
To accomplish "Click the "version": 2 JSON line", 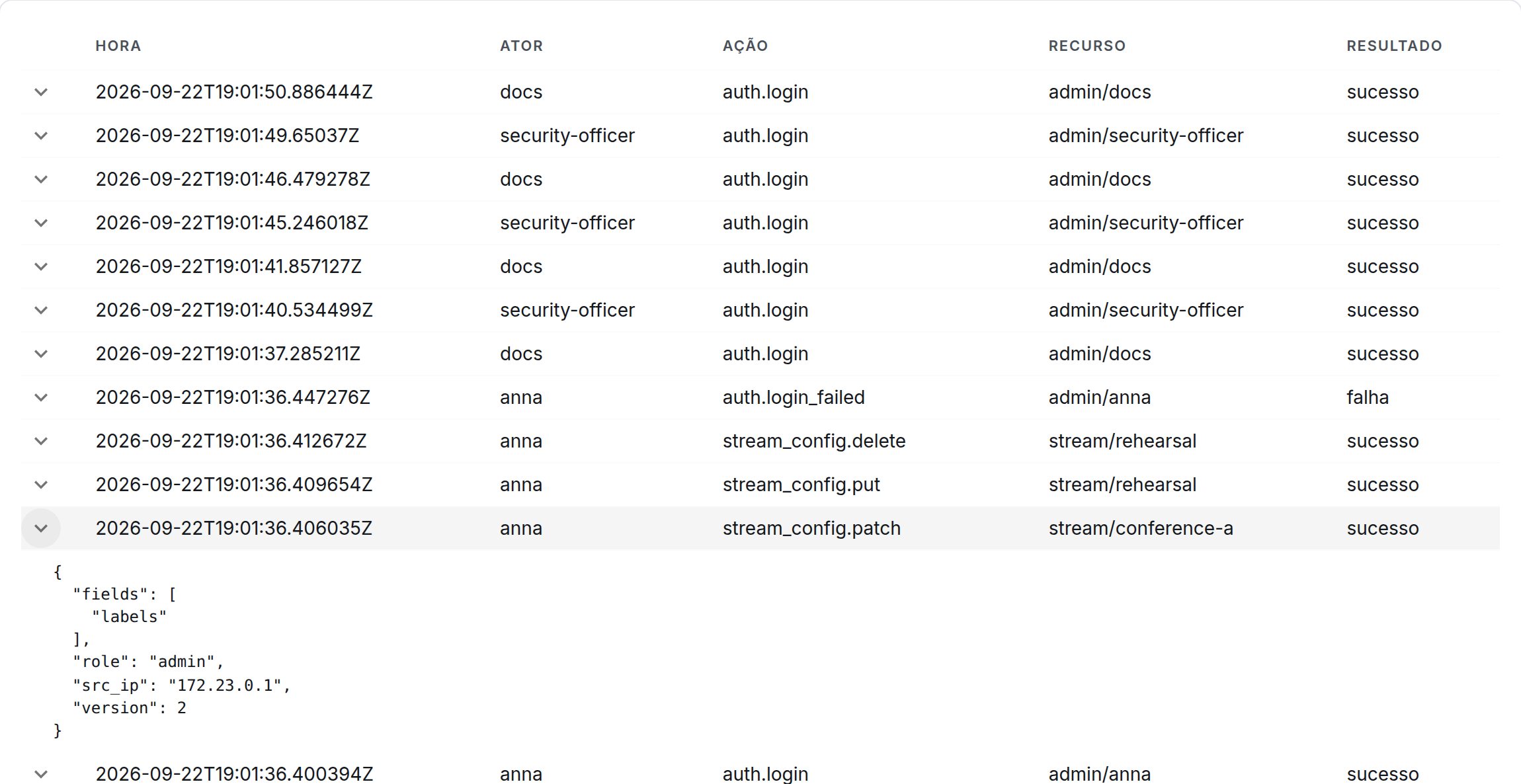I will coord(130,708).
